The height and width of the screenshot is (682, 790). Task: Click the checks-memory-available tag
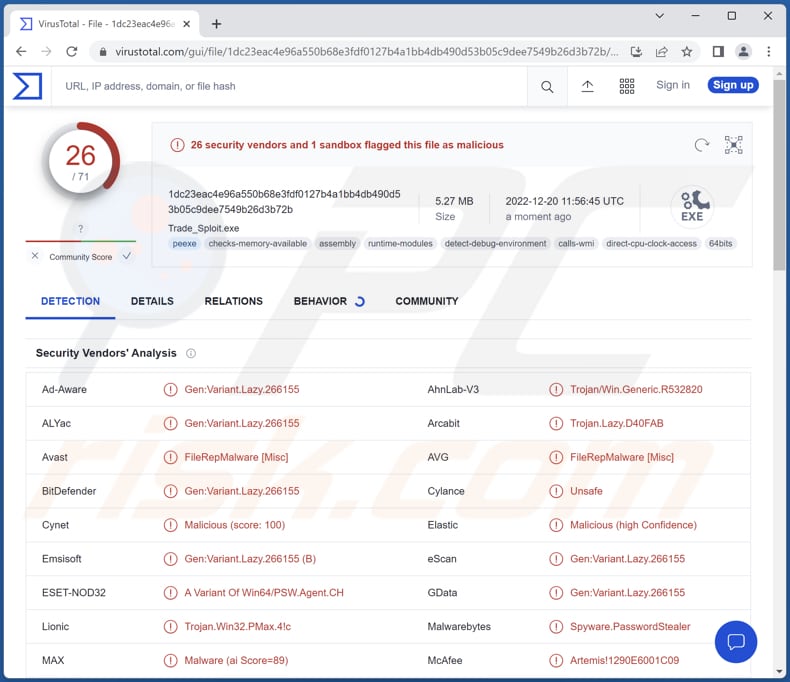point(257,244)
